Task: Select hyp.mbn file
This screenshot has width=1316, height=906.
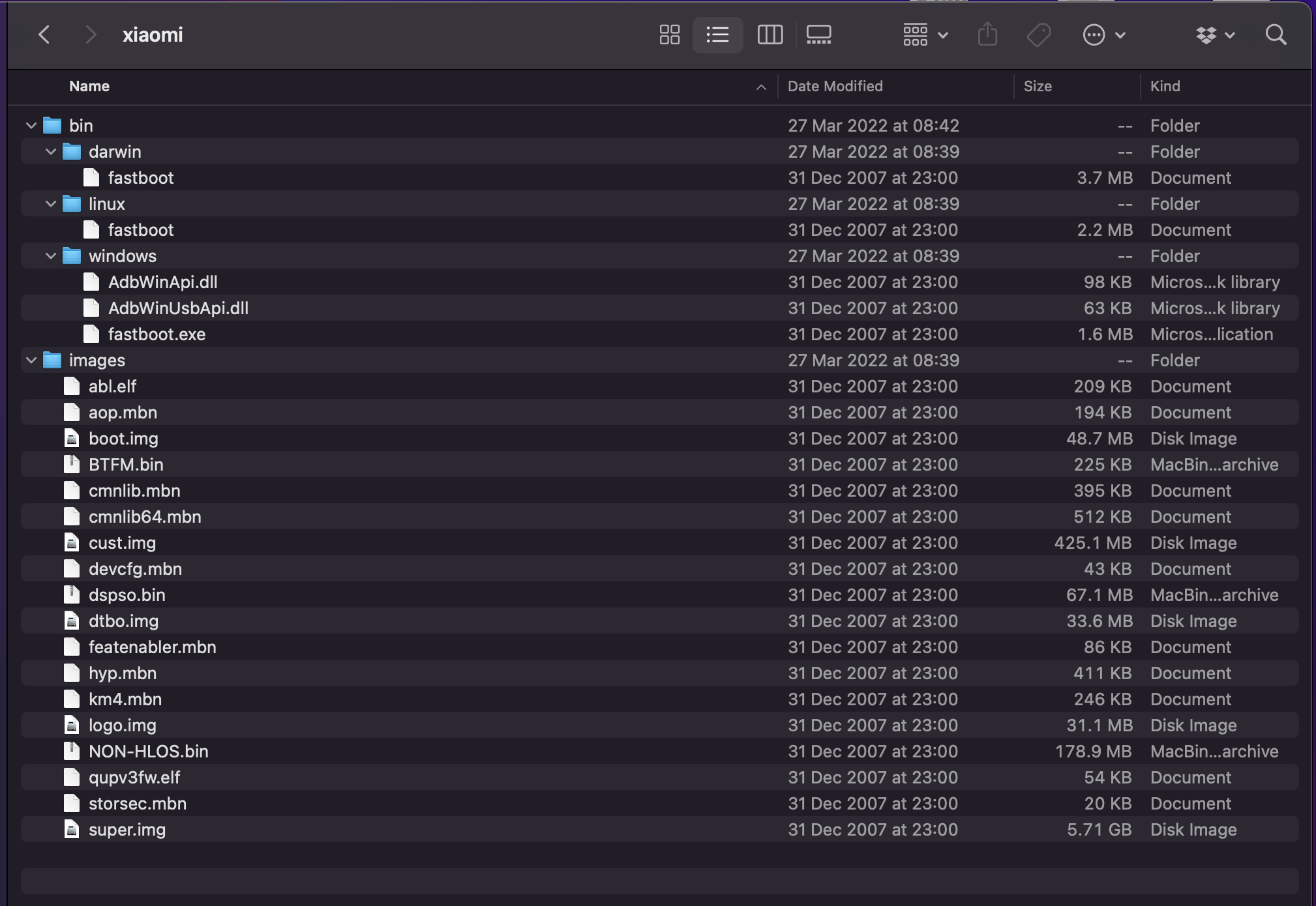Action: [x=659, y=673]
